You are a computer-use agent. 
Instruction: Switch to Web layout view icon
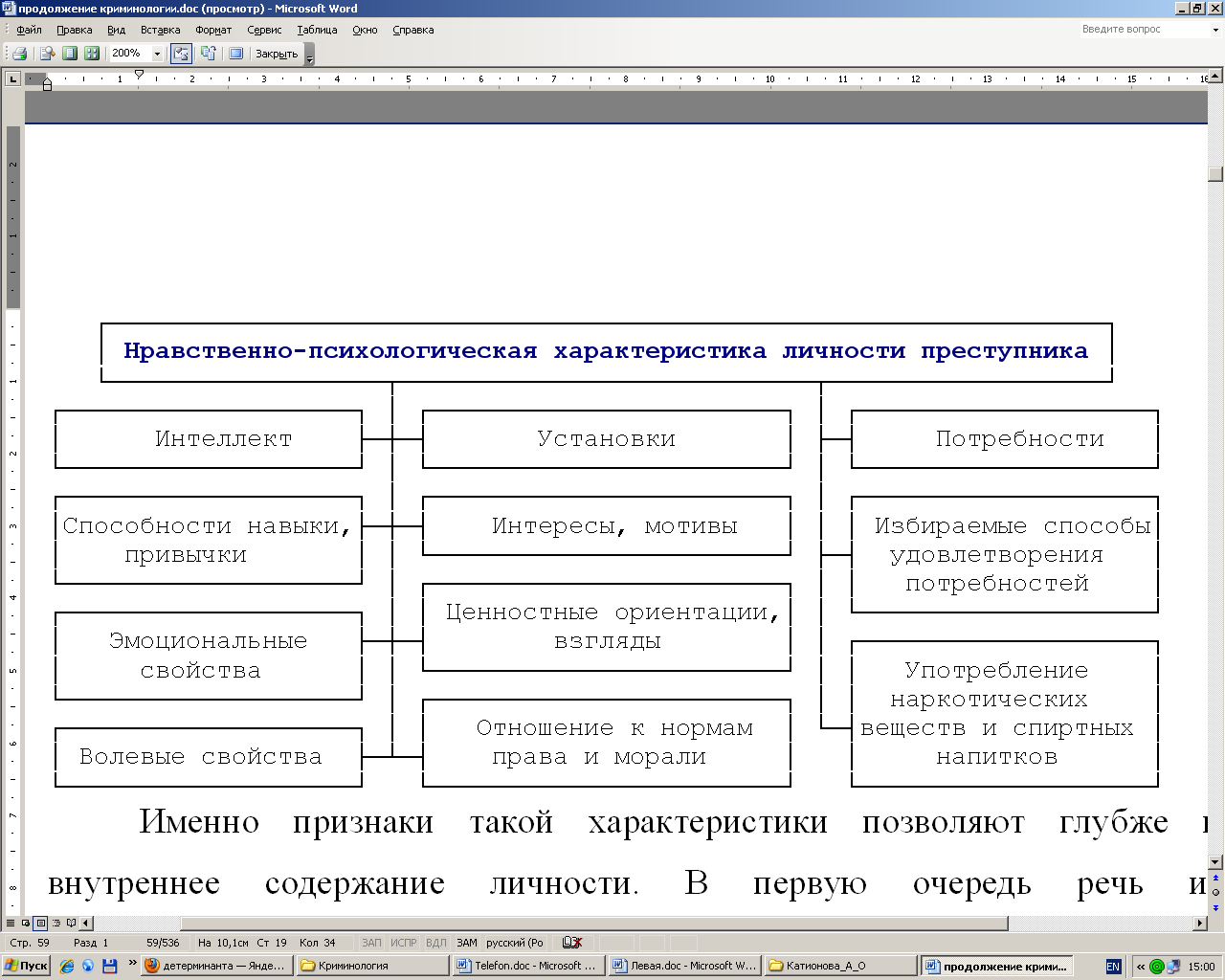coord(25,924)
